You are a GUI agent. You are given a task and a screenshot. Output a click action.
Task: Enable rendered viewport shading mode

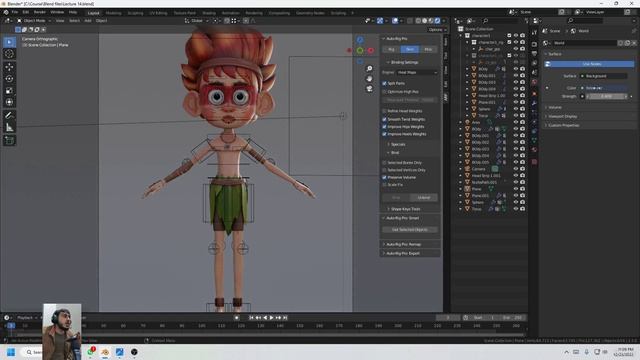438,20
